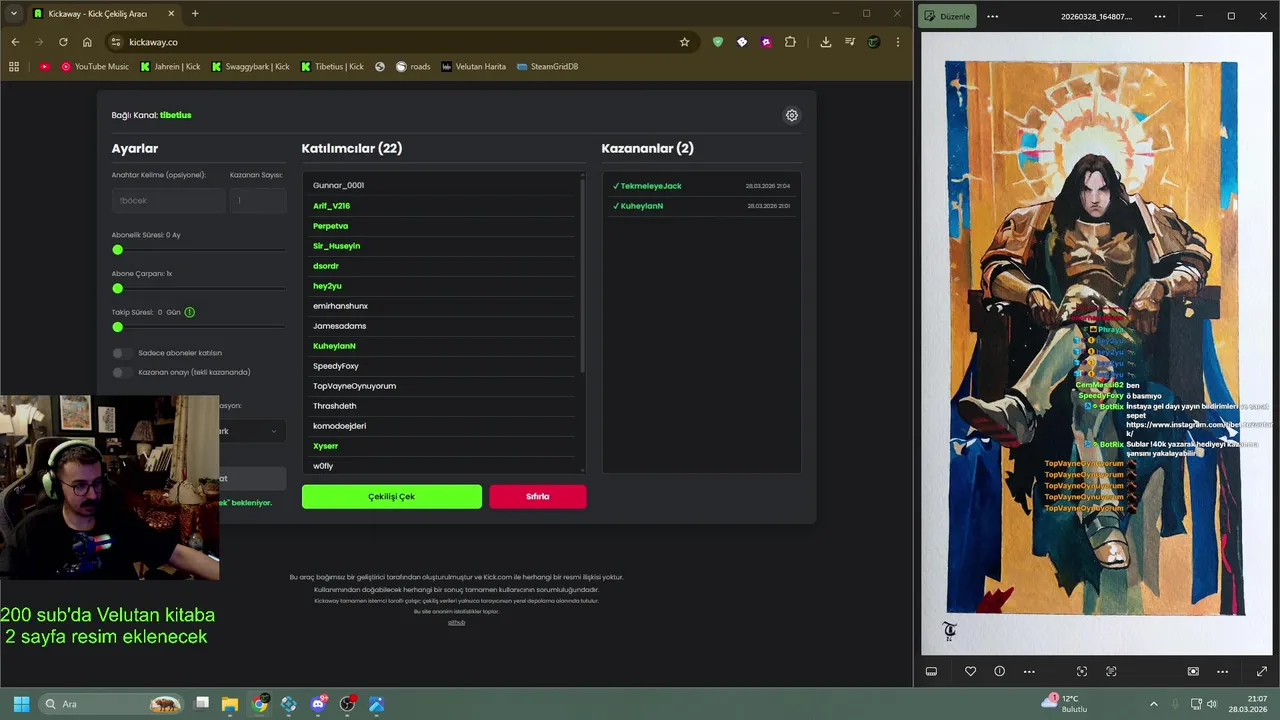Click the Takip Süresi info icon
This screenshot has height=720, width=1280.
point(190,312)
